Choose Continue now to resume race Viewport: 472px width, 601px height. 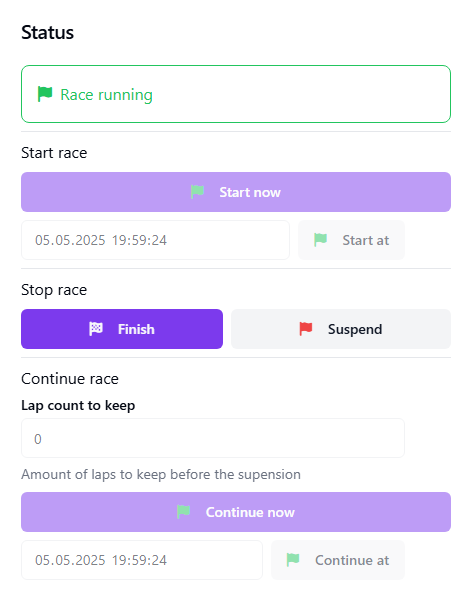[x=236, y=512]
